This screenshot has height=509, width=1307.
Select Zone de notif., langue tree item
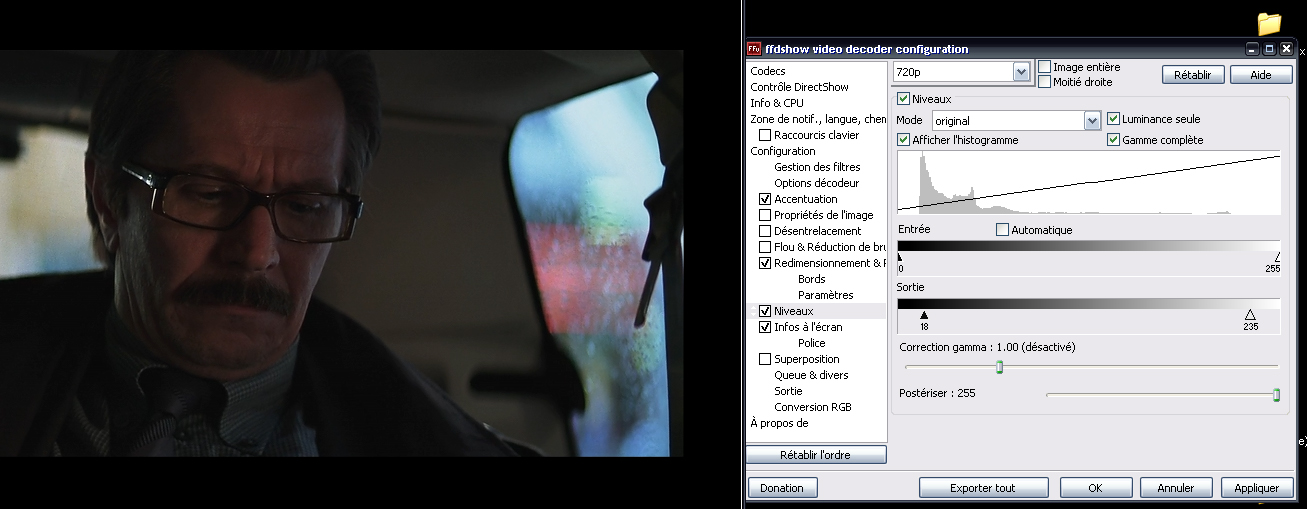tap(818, 119)
